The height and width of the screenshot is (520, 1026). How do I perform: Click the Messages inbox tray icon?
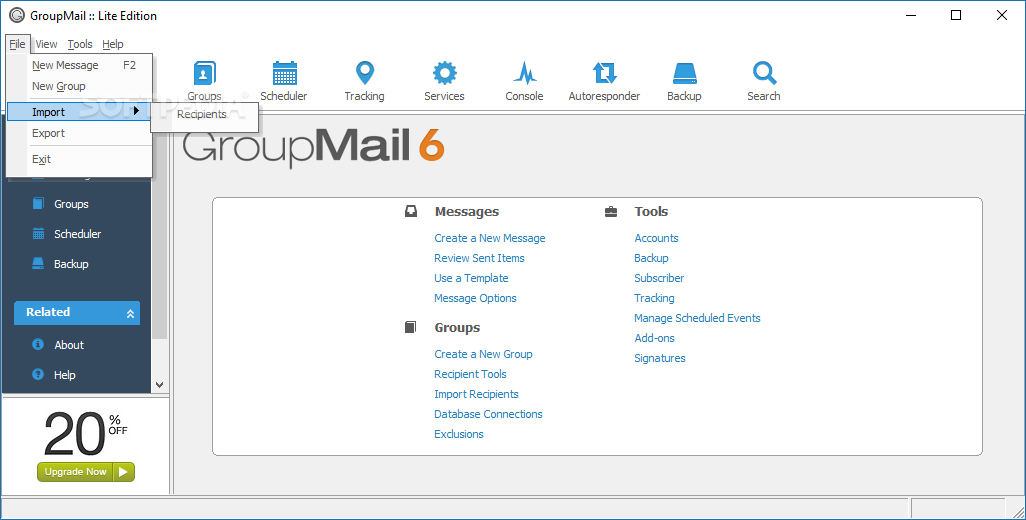[410, 211]
